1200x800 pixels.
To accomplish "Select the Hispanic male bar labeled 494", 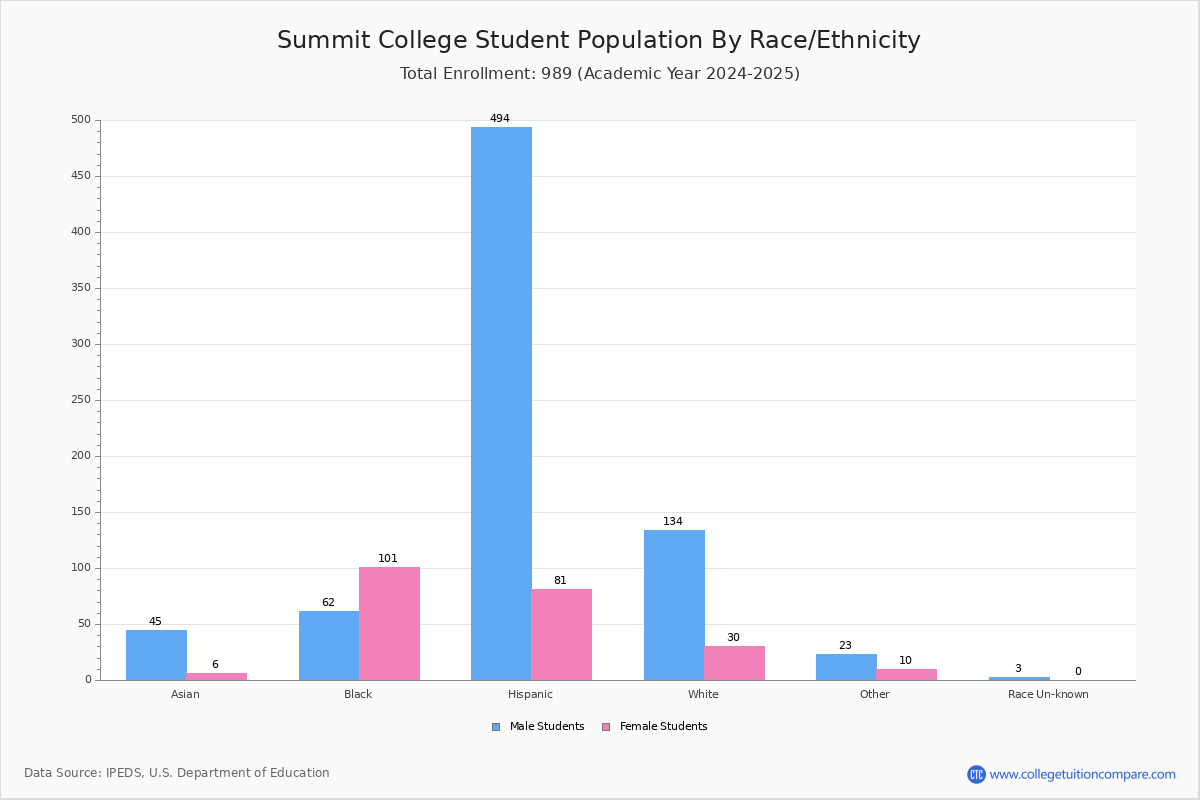I will coord(502,403).
